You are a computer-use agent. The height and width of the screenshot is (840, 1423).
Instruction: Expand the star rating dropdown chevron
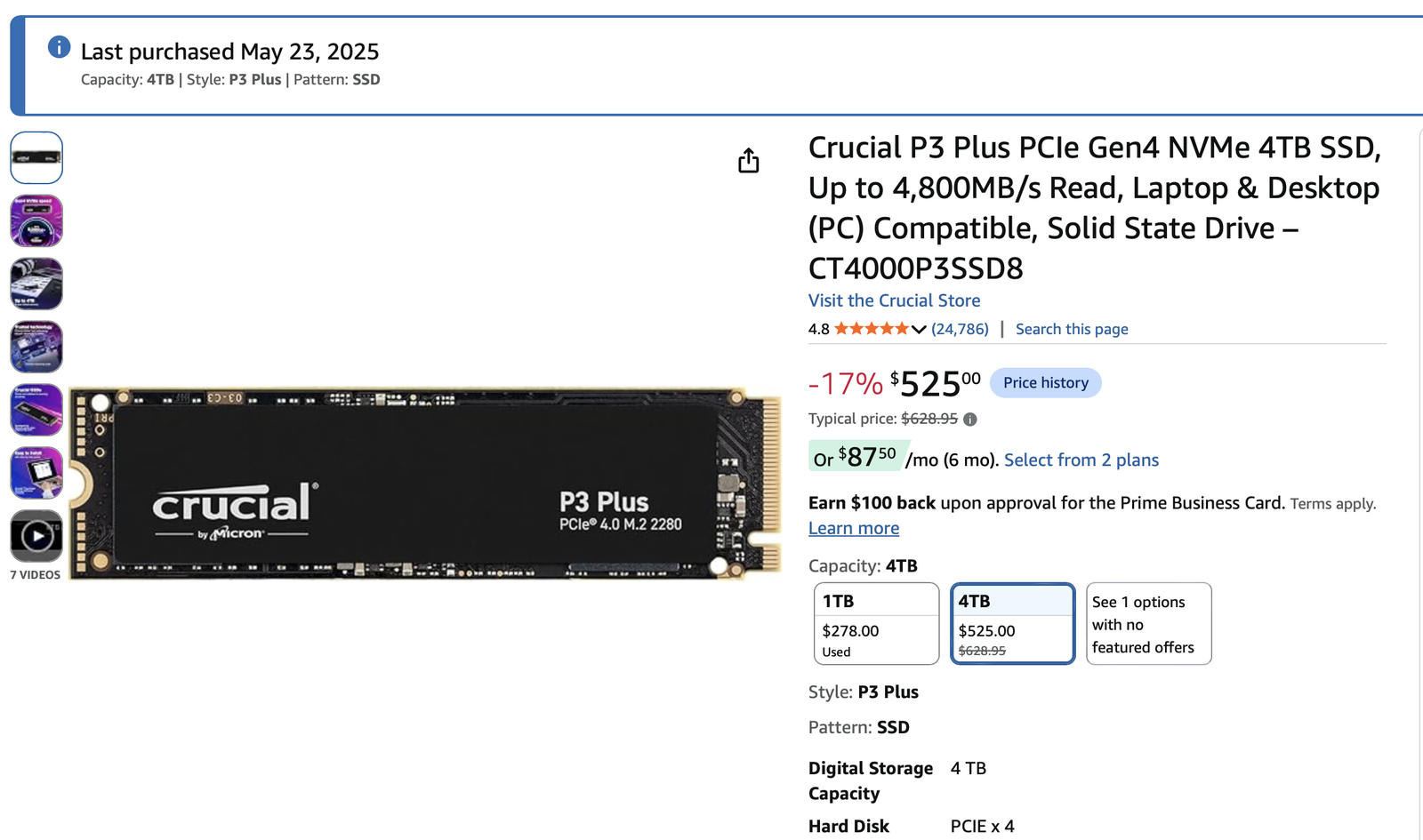[x=919, y=330]
